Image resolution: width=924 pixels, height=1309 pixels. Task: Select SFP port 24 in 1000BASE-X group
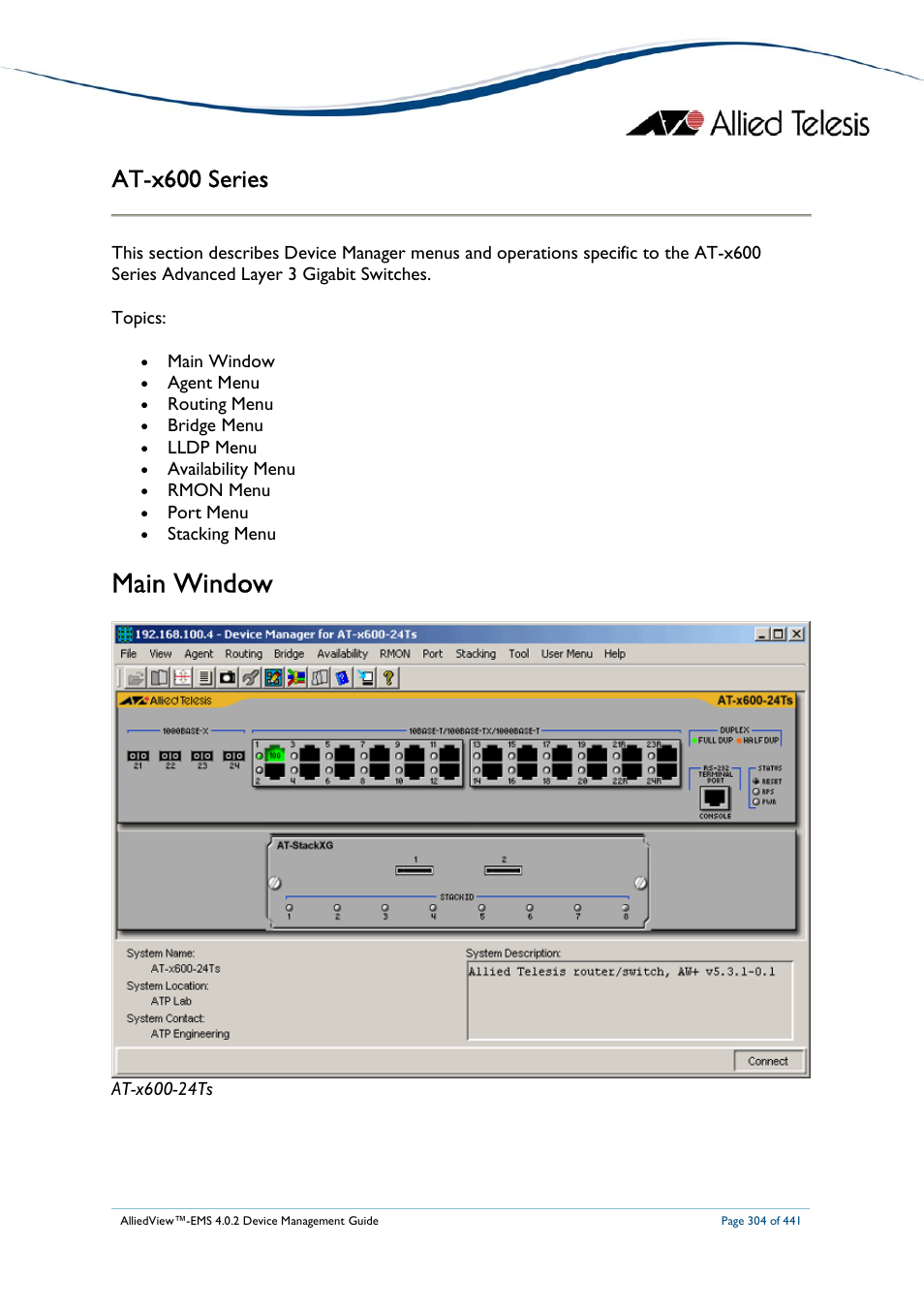click(x=234, y=756)
